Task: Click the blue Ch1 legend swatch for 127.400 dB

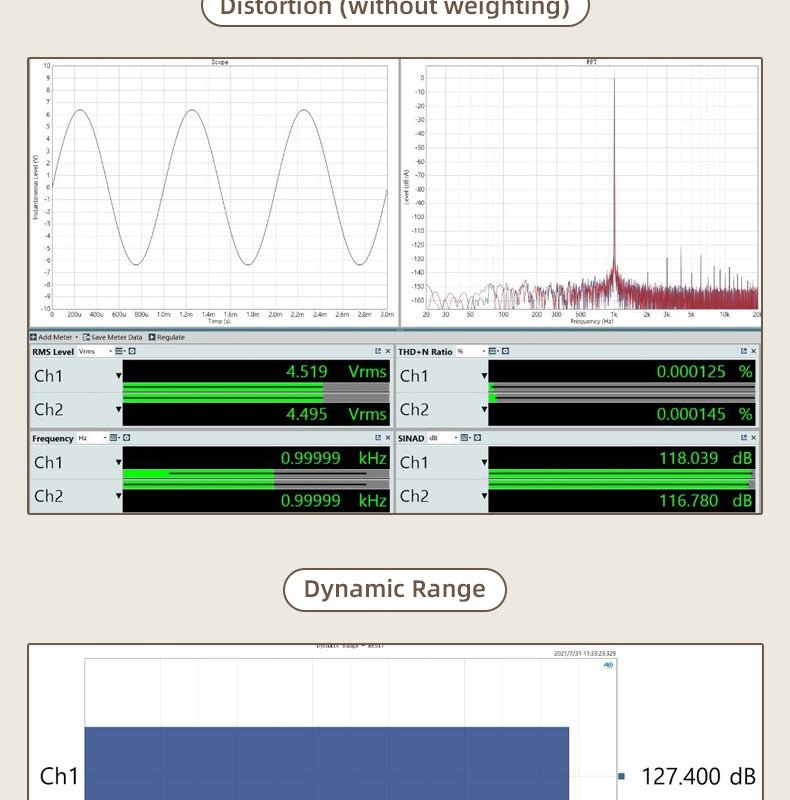Action: click(x=621, y=776)
